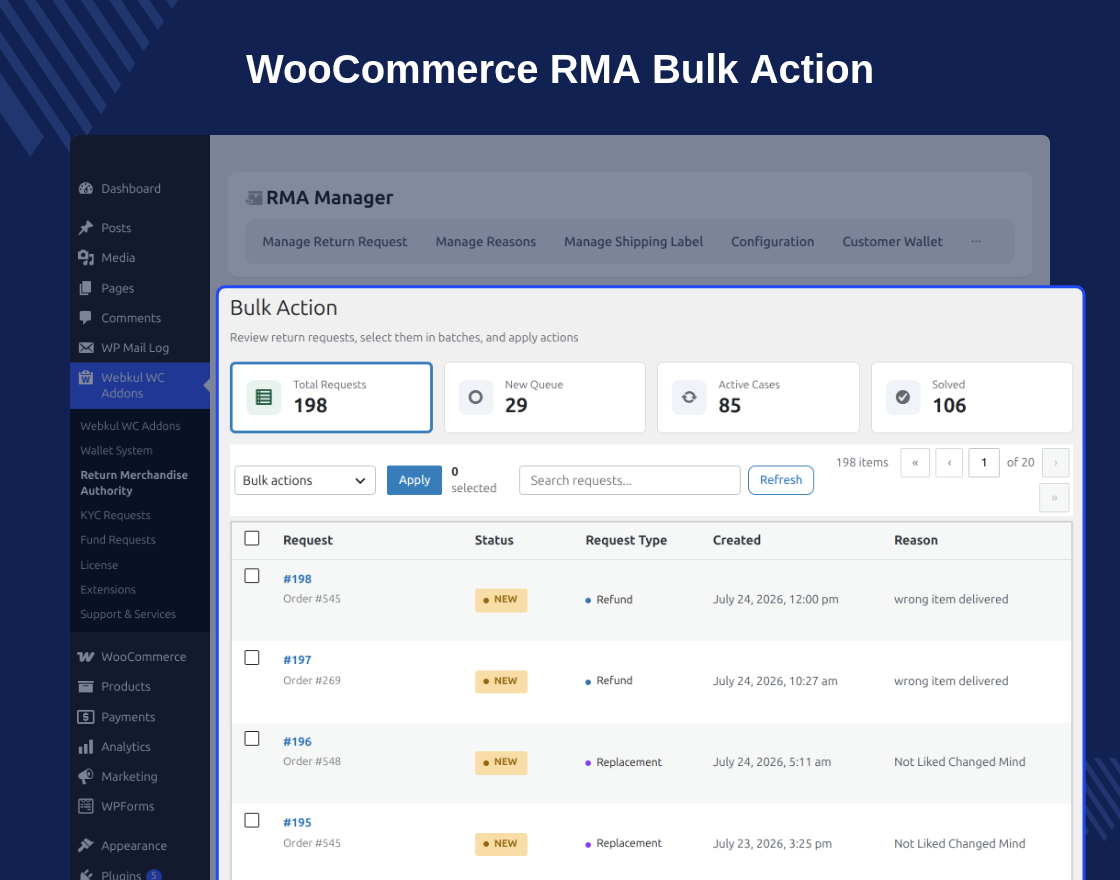The image size is (1120, 880).
Task: Click the Solved checkmark icon
Action: pos(903,397)
